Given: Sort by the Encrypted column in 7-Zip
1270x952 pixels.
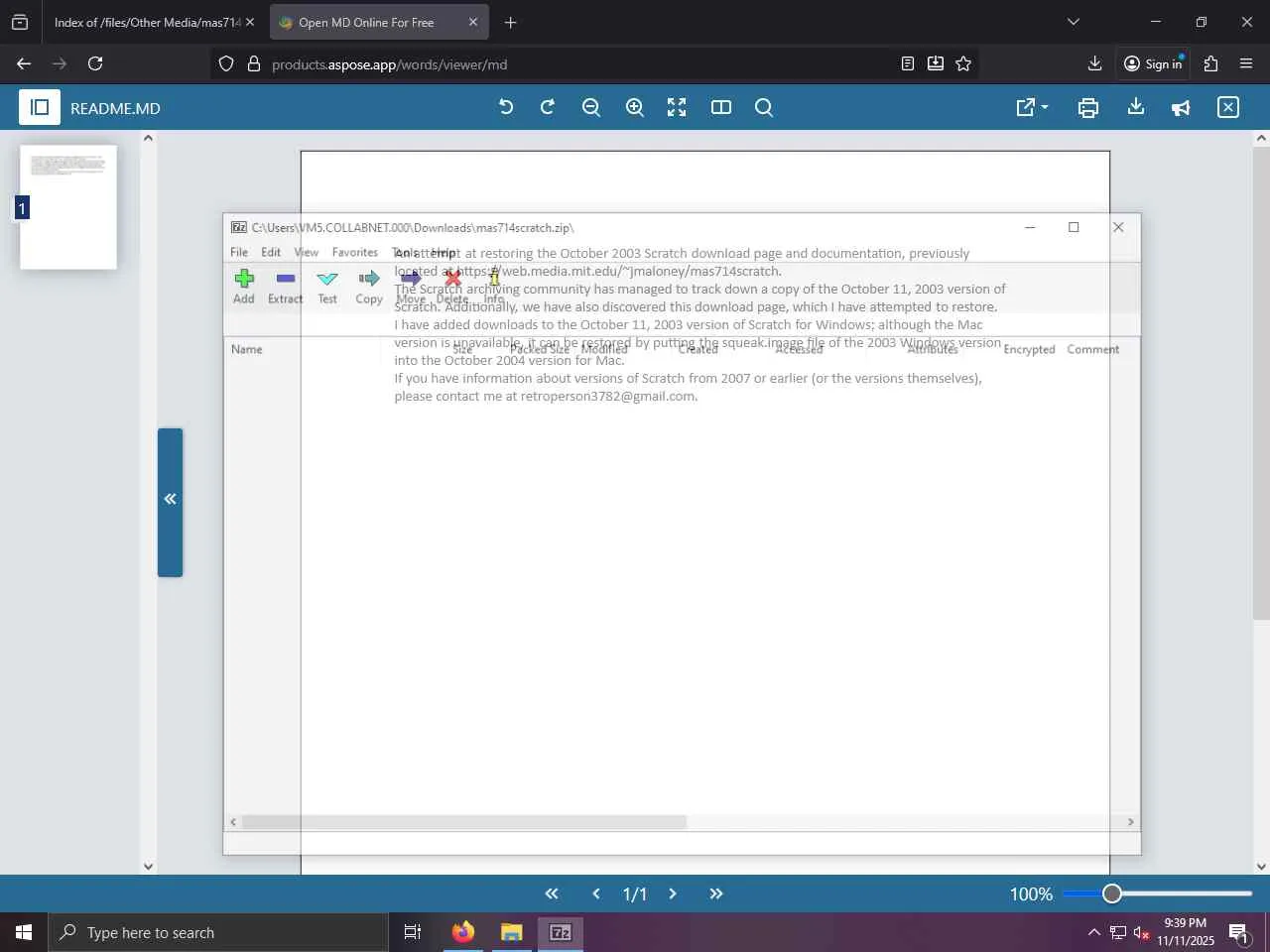Looking at the screenshot, I should click(x=1029, y=349).
